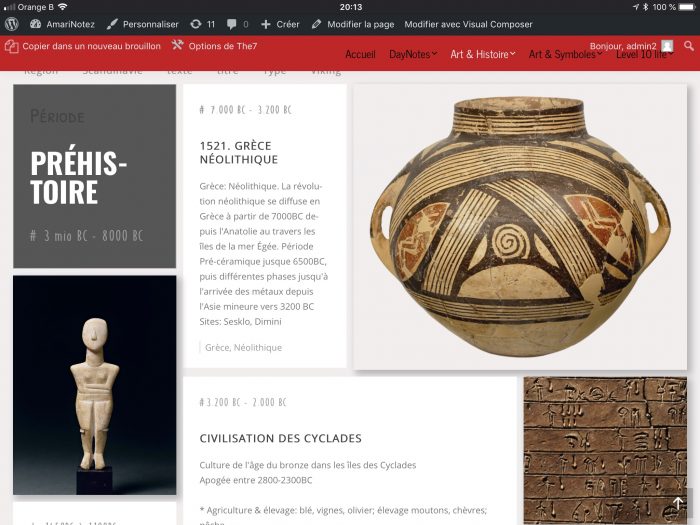This screenshot has height=525, width=700.
Task: Click the site search magnifier icon
Action: (689, 46)
